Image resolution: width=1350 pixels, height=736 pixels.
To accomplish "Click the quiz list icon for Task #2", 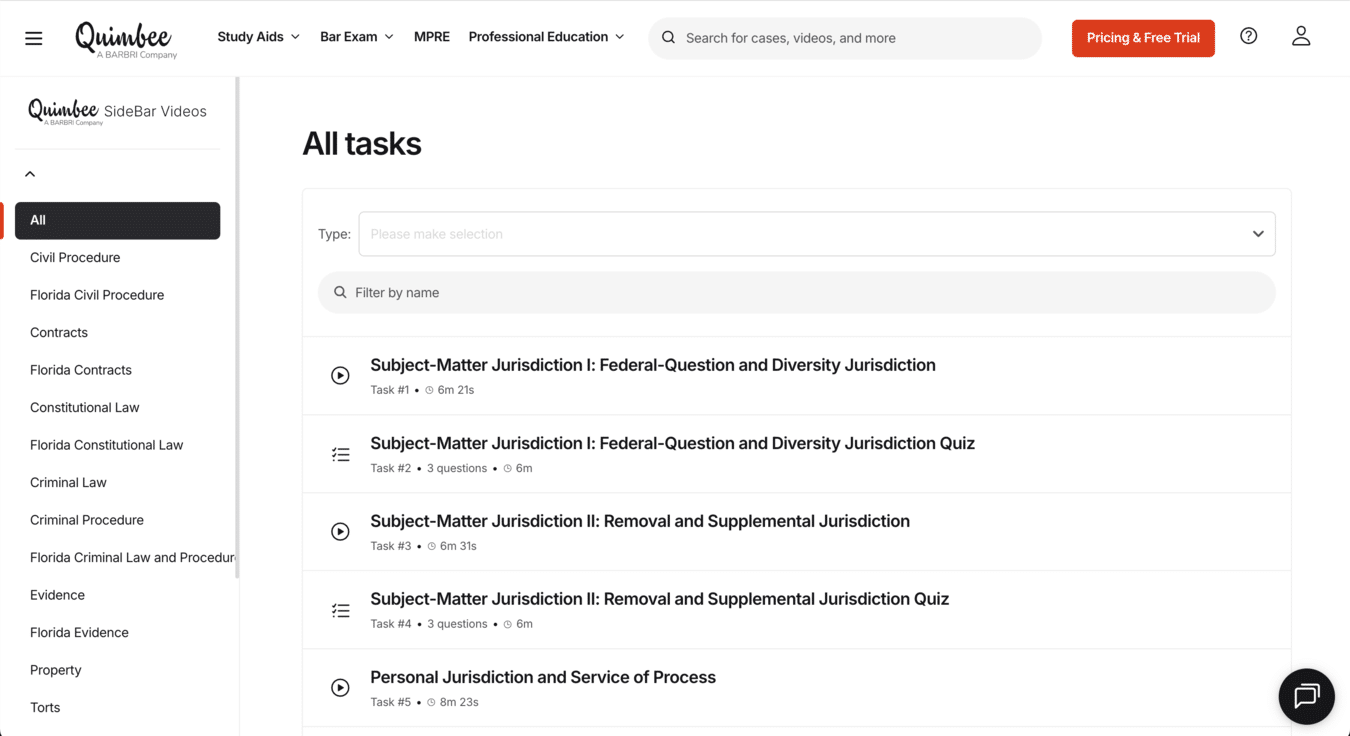I will 340,454.
